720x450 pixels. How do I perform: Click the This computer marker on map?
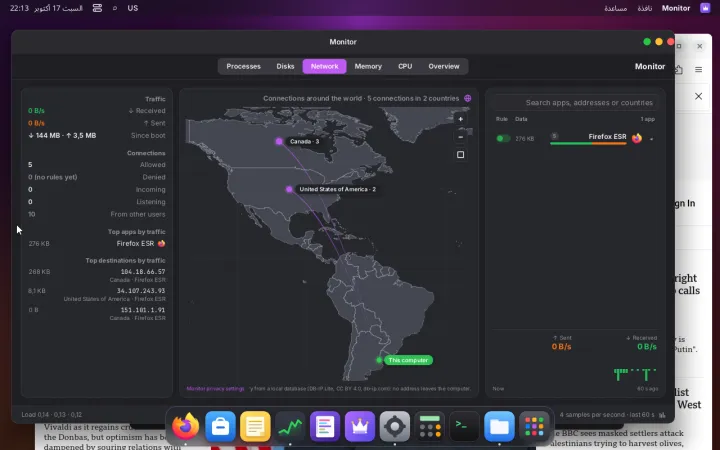pyautogui.click(x=379, y=360)
